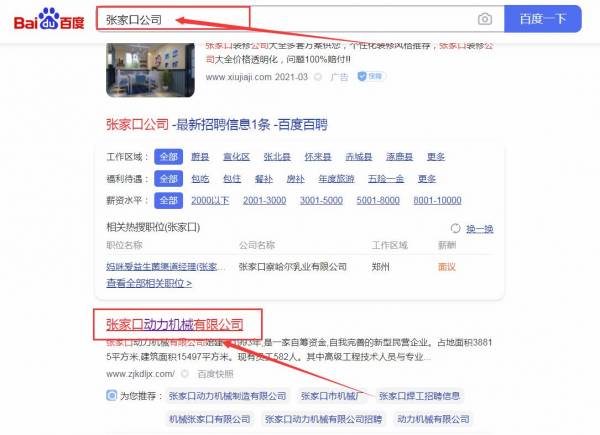Click the Baidu logo
Screen dimensions: 600x435
pyautogui.click(x=46, y=18)
